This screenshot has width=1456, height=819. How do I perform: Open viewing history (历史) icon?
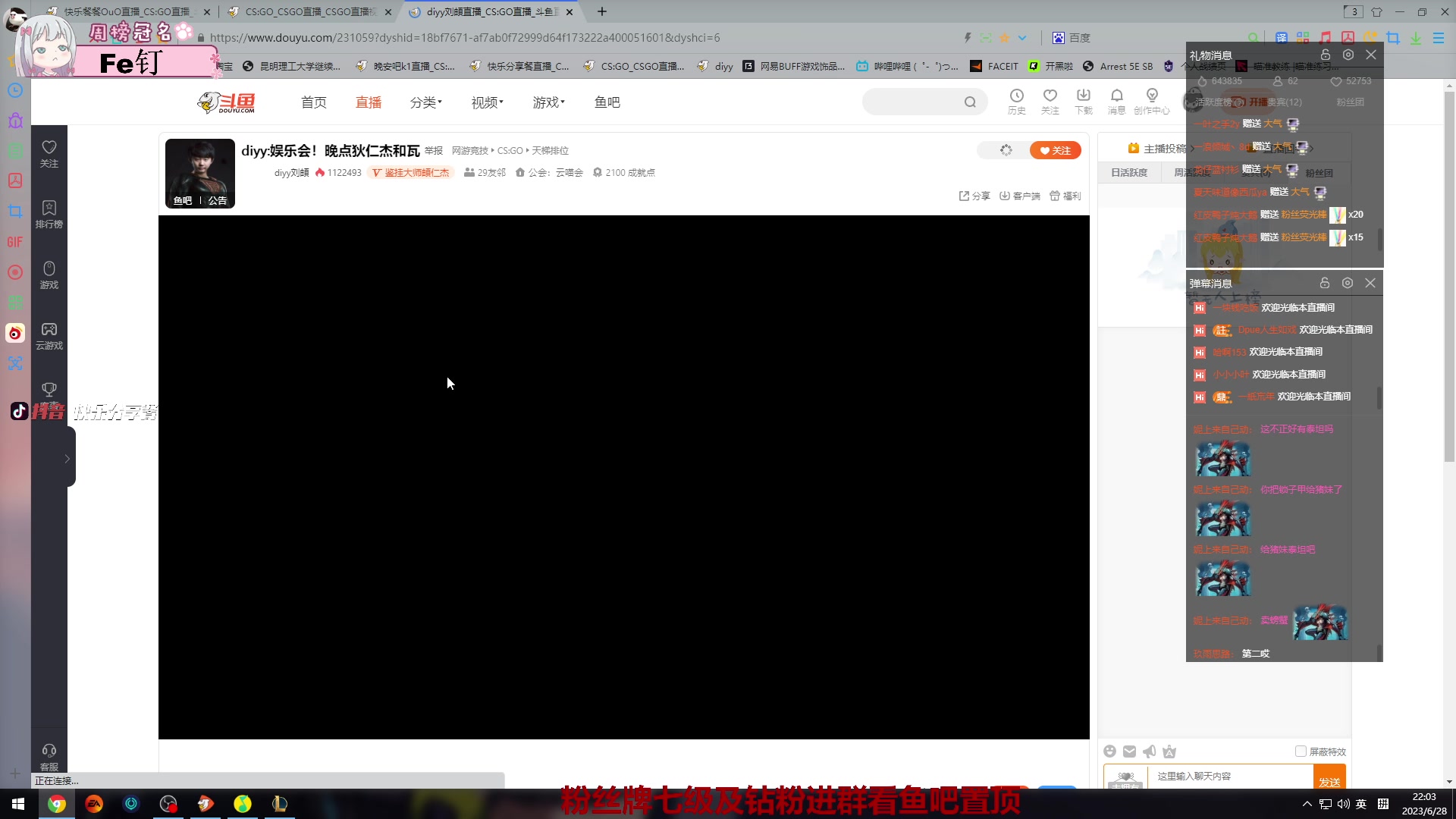1016,102
